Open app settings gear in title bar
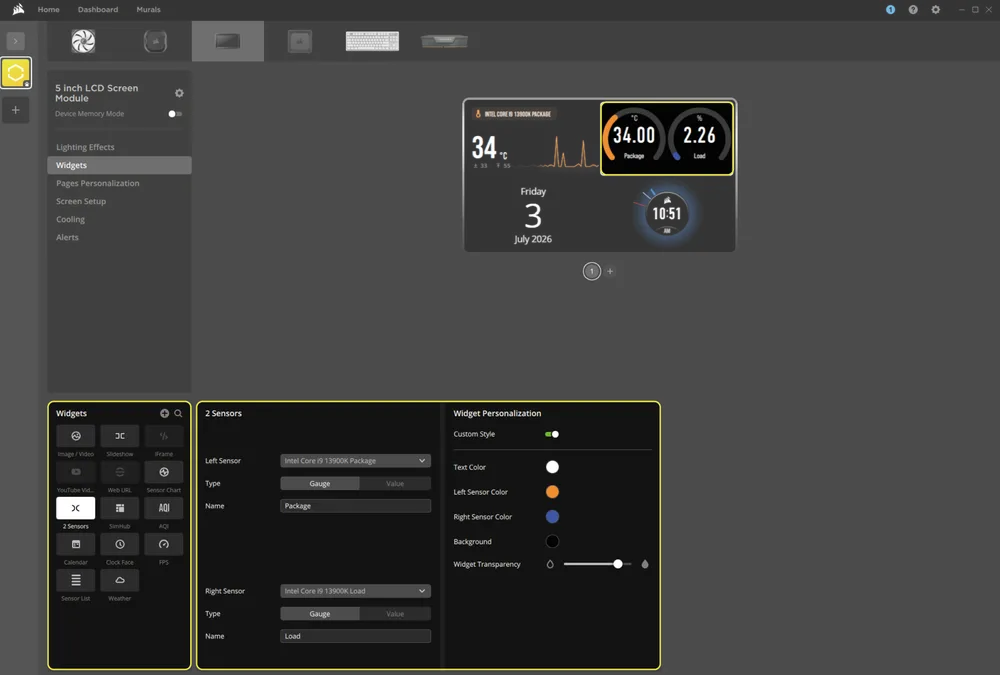Screen dimensions: 1000x675 (936, 10)
